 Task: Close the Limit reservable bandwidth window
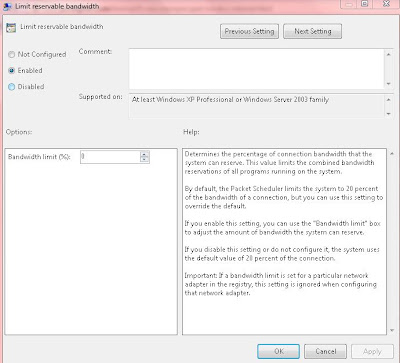(x=386, y=4)
